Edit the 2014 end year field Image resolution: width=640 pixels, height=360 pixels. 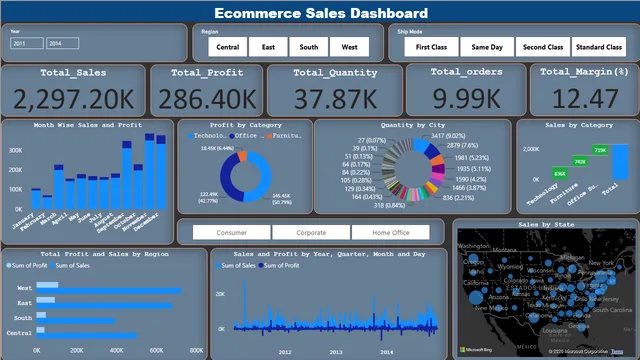[x=62, y=43]
